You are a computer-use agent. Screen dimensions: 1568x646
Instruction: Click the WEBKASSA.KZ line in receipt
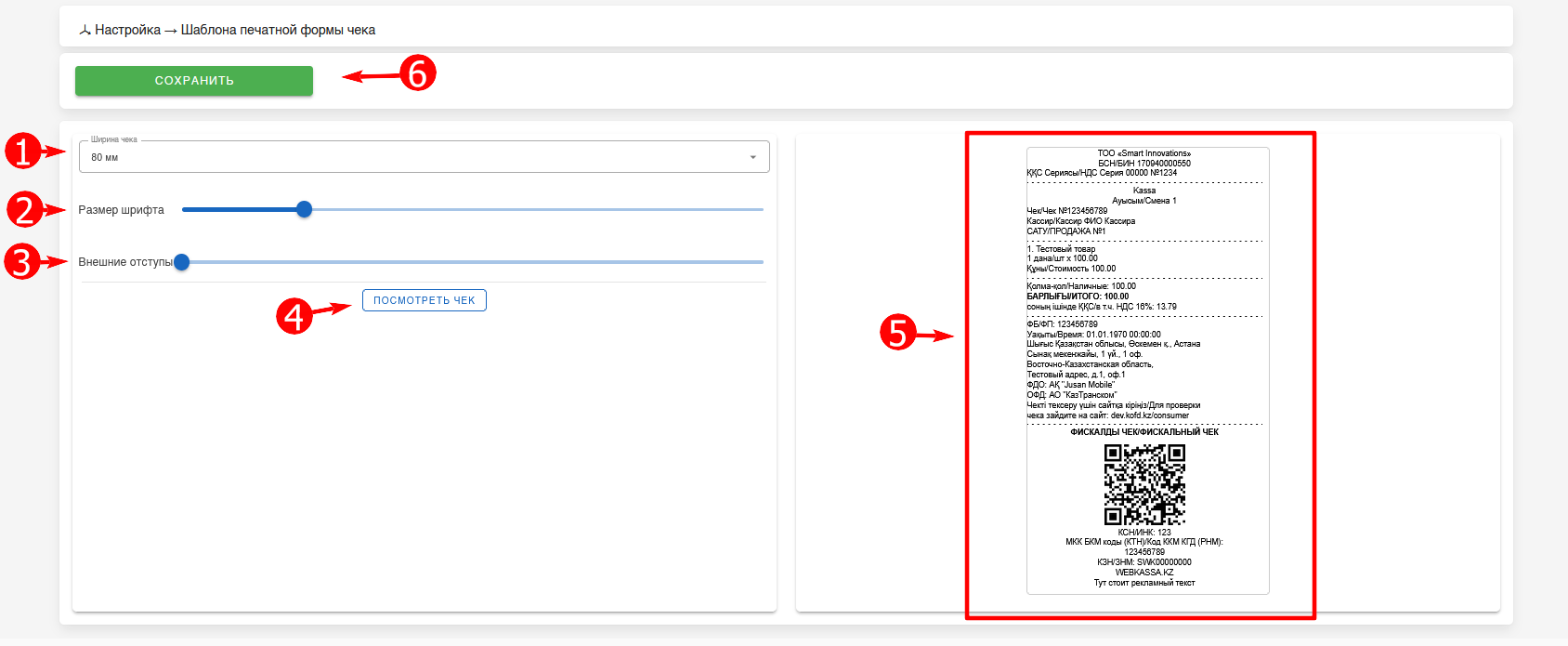(x=1144, y=573)
